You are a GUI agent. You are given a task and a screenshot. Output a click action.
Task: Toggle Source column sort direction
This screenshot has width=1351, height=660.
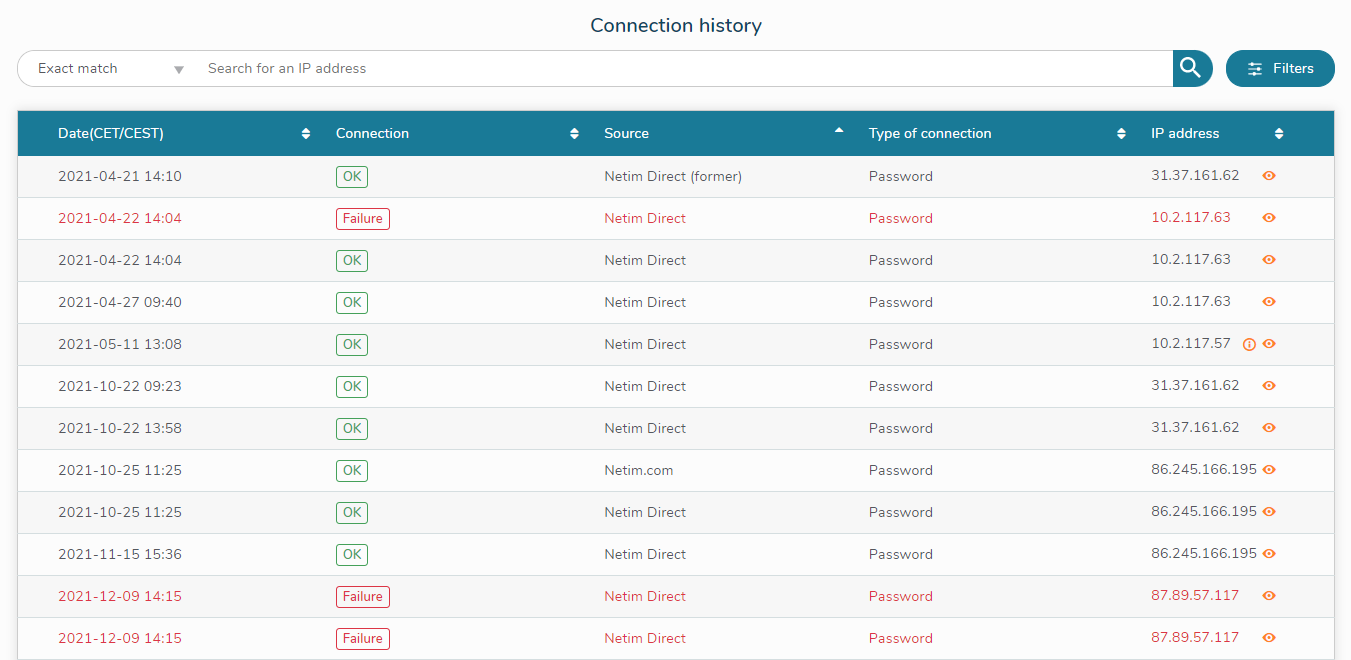838,132
